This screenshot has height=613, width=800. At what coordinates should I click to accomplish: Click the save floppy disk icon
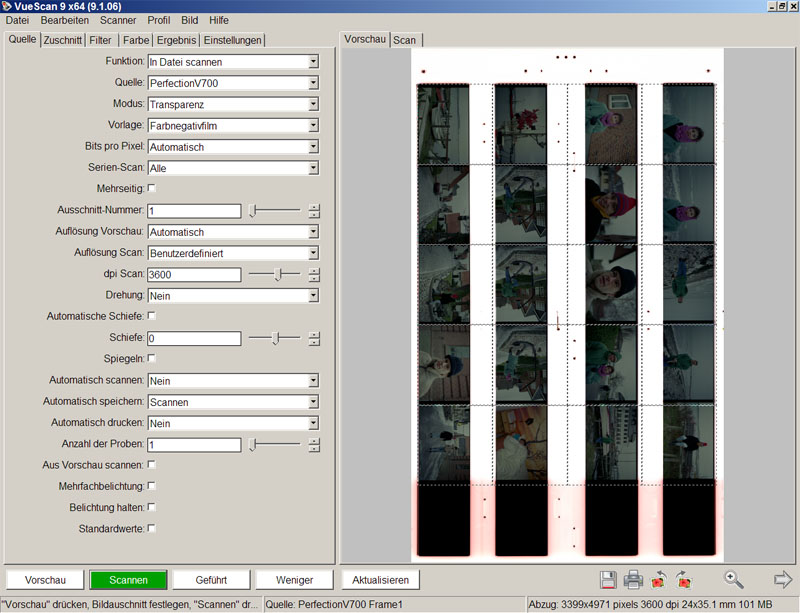pos(607,579)
